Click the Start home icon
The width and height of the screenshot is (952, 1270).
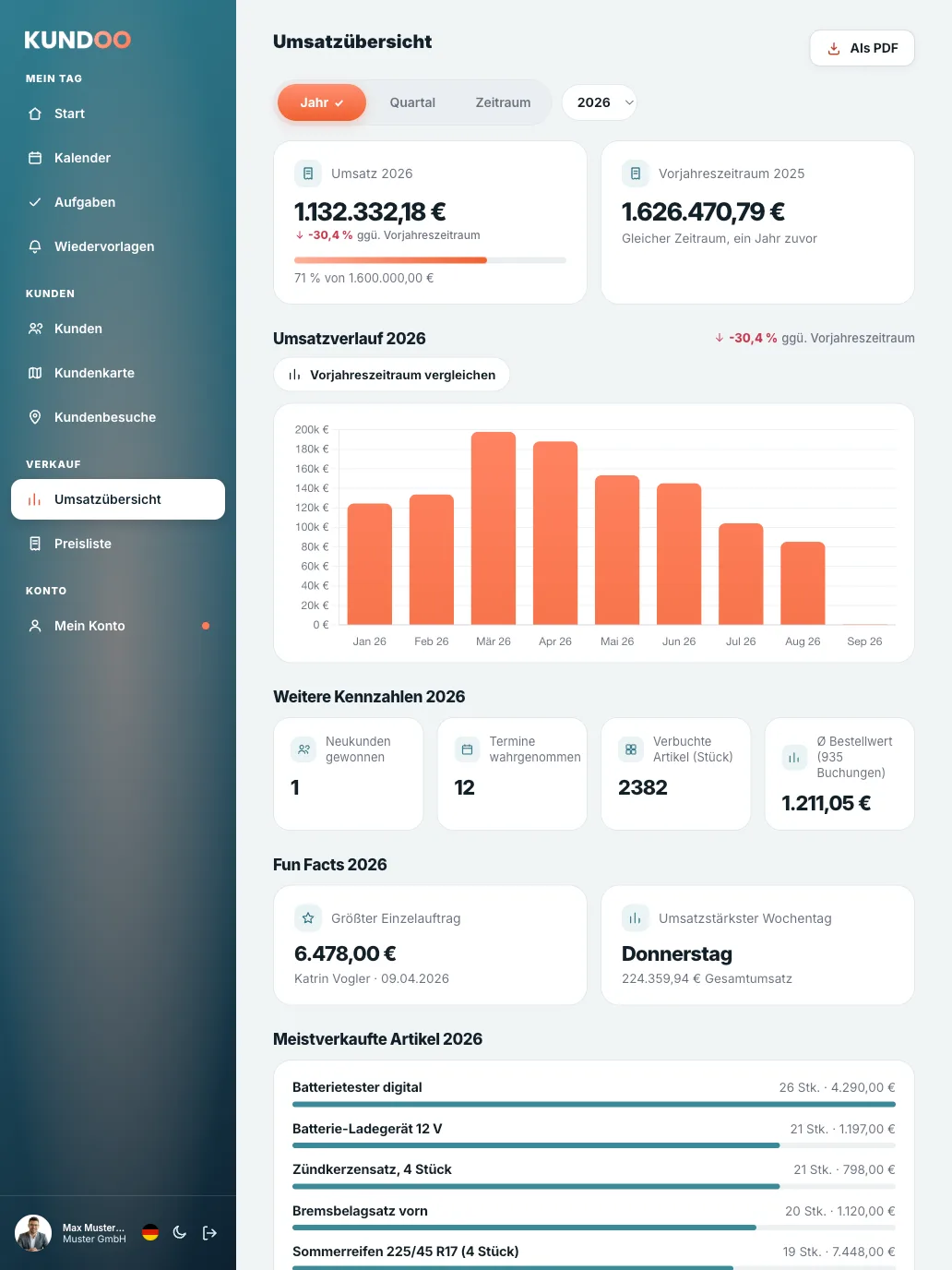click(x=35, y=114)
